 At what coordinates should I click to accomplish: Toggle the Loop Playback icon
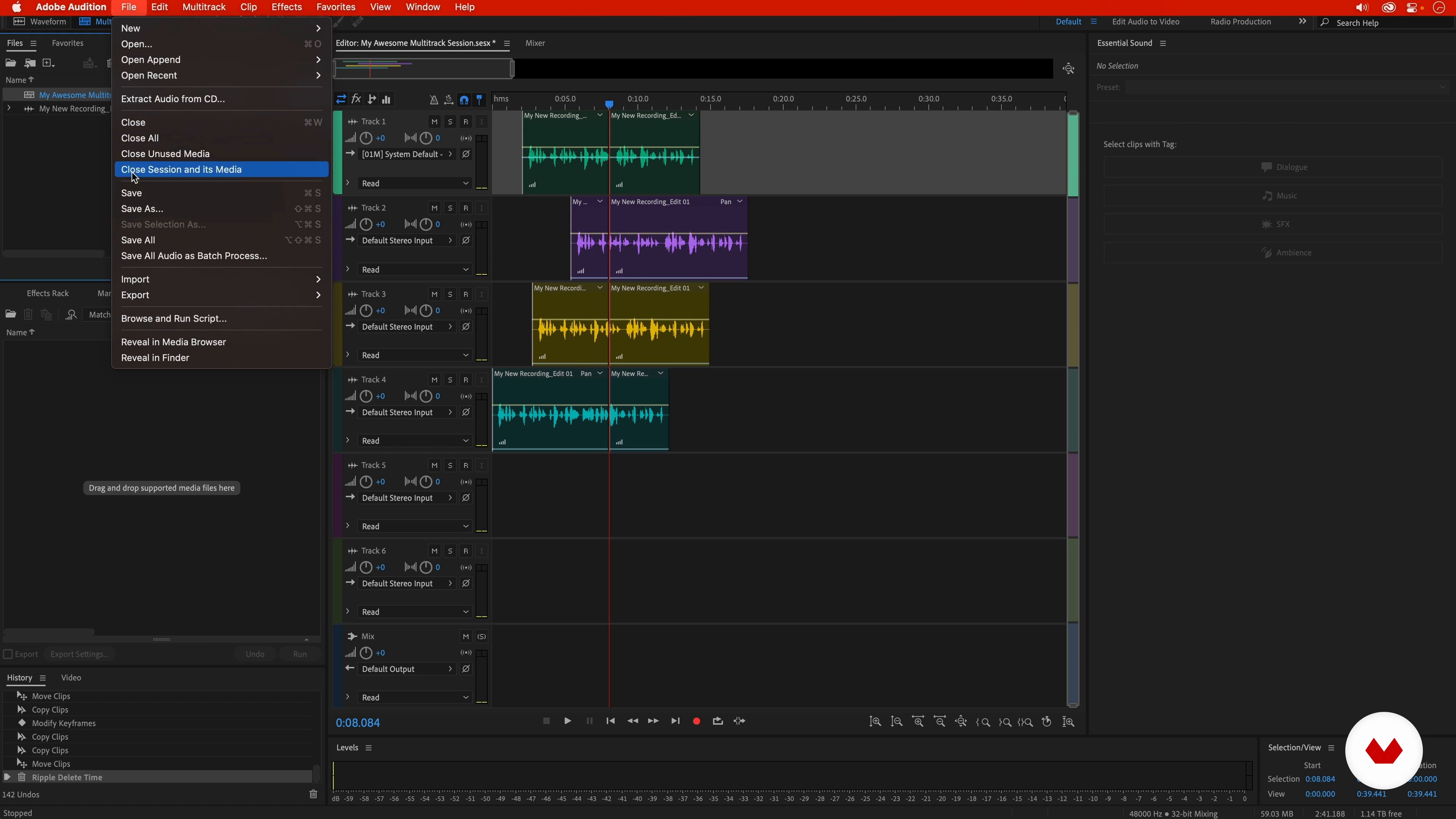718,721
